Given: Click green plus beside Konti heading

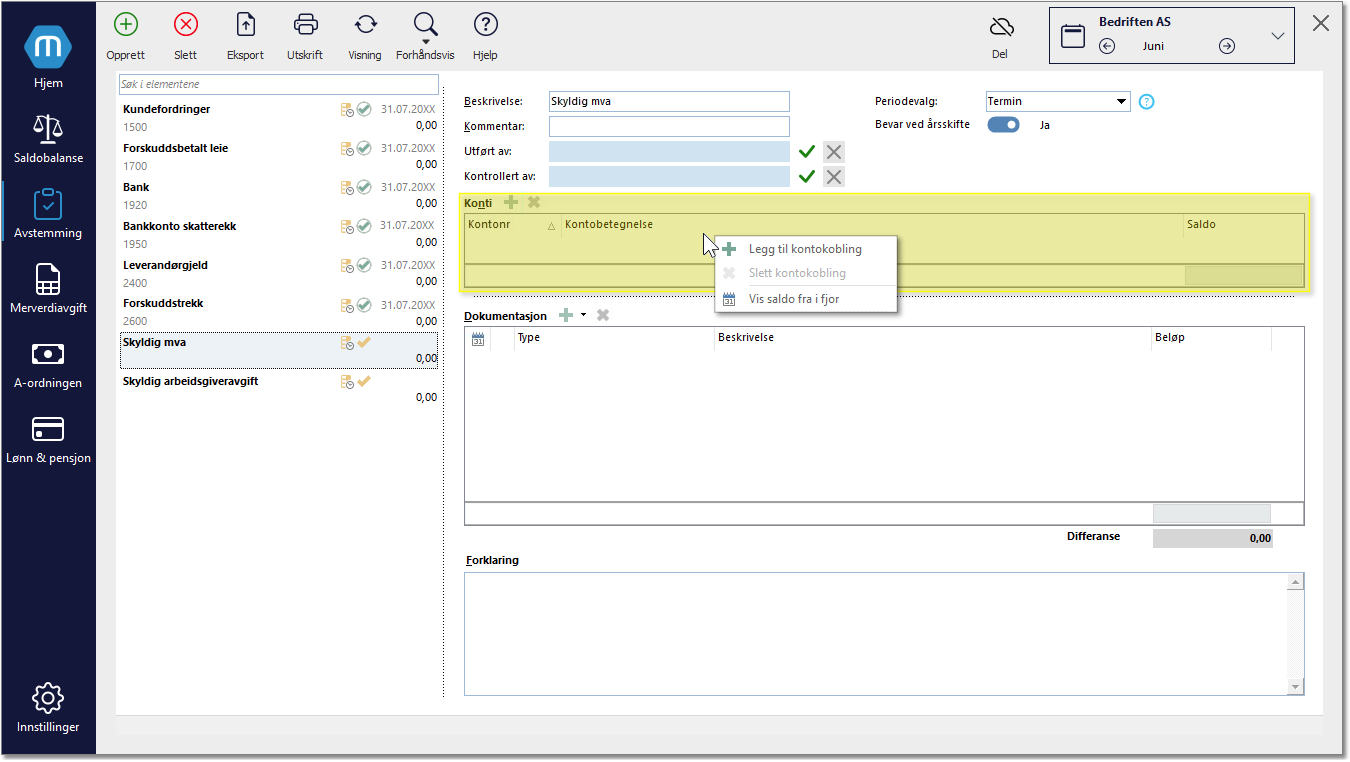Looking at the screenshot, I should [511, 202].
